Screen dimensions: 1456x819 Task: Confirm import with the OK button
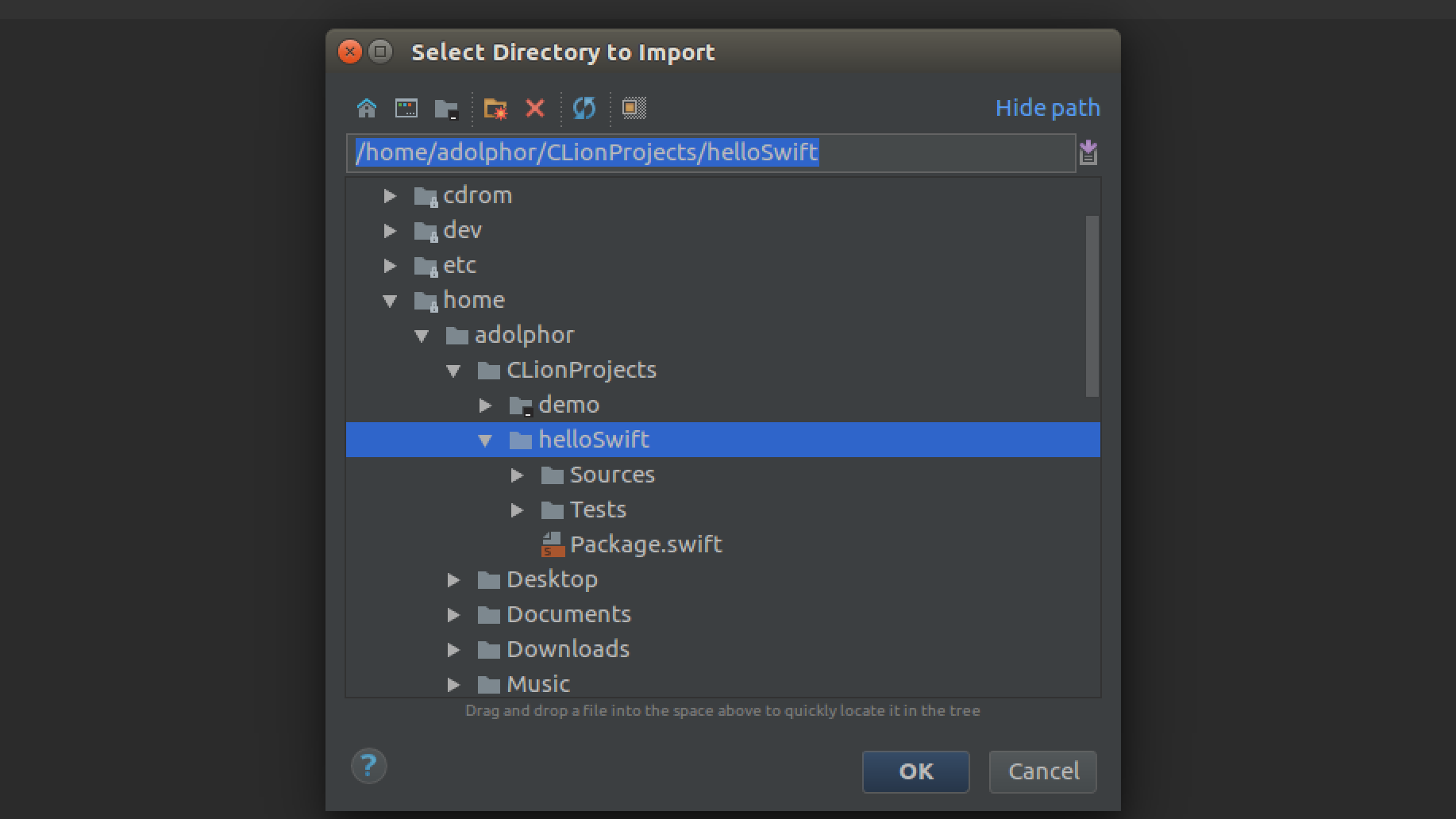pyautogui.click(x=915, y=771)
